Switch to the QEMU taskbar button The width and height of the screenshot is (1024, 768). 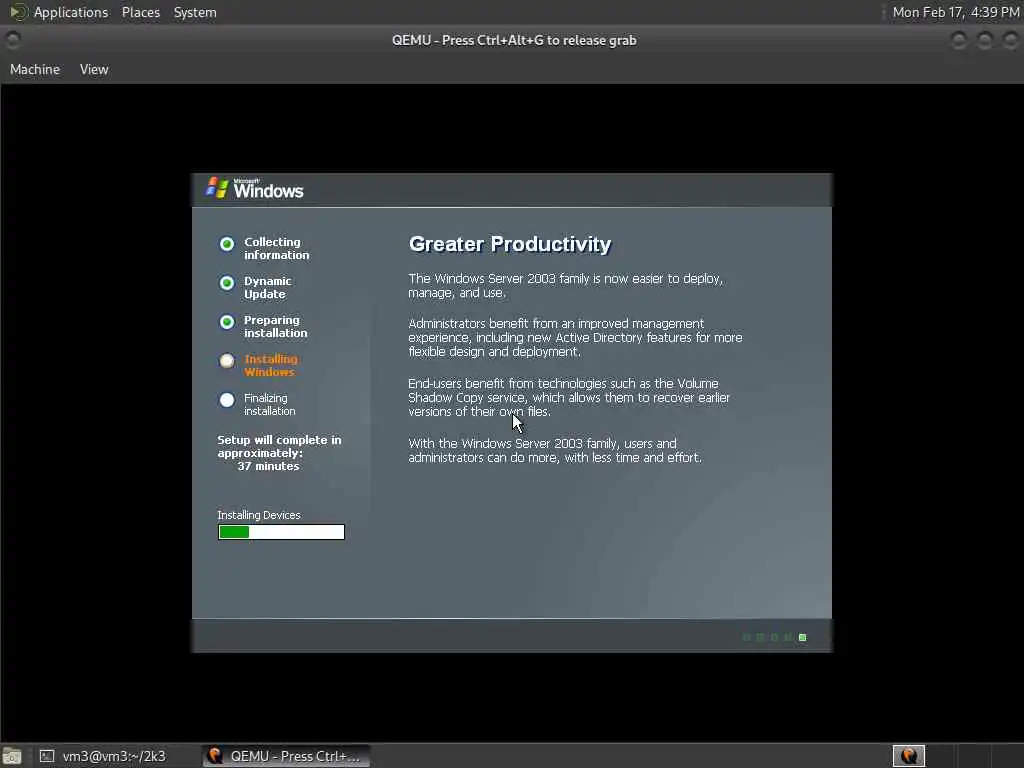[285, 756]
